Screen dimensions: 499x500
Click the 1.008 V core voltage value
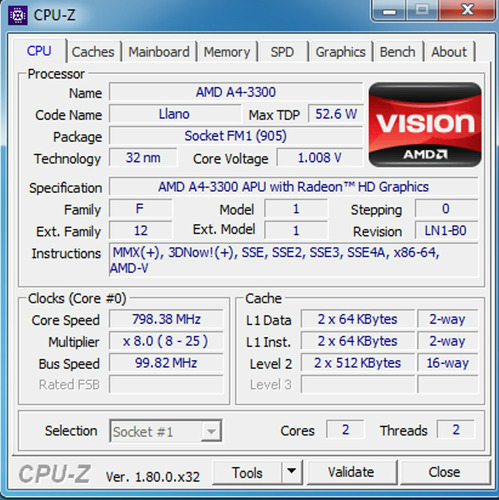(320, 158)
